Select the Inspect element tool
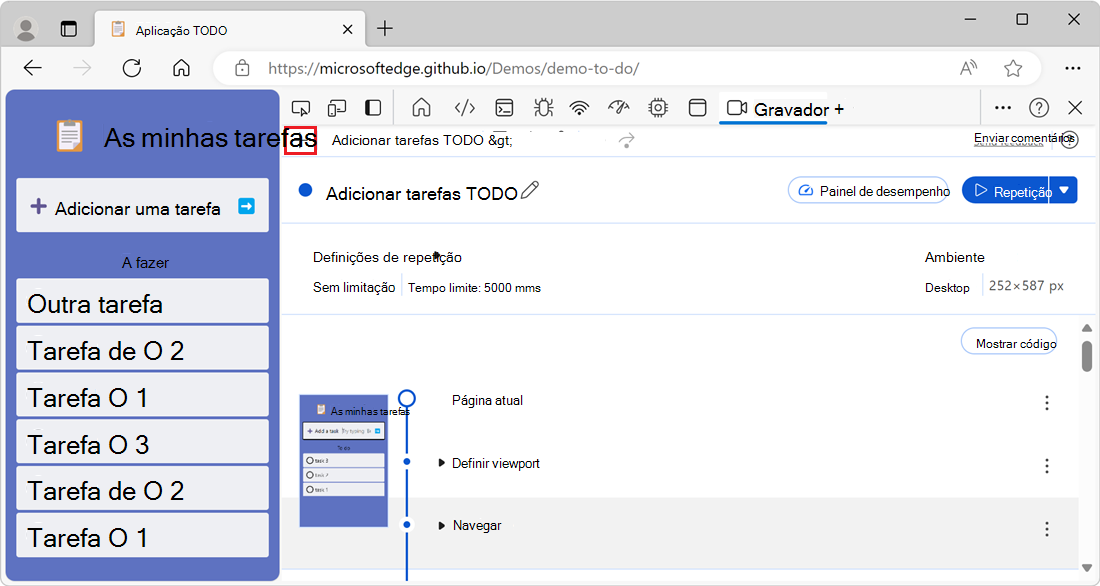Image resolution: width=1100 pixels, height=586 pixels. tap(300, 108)
